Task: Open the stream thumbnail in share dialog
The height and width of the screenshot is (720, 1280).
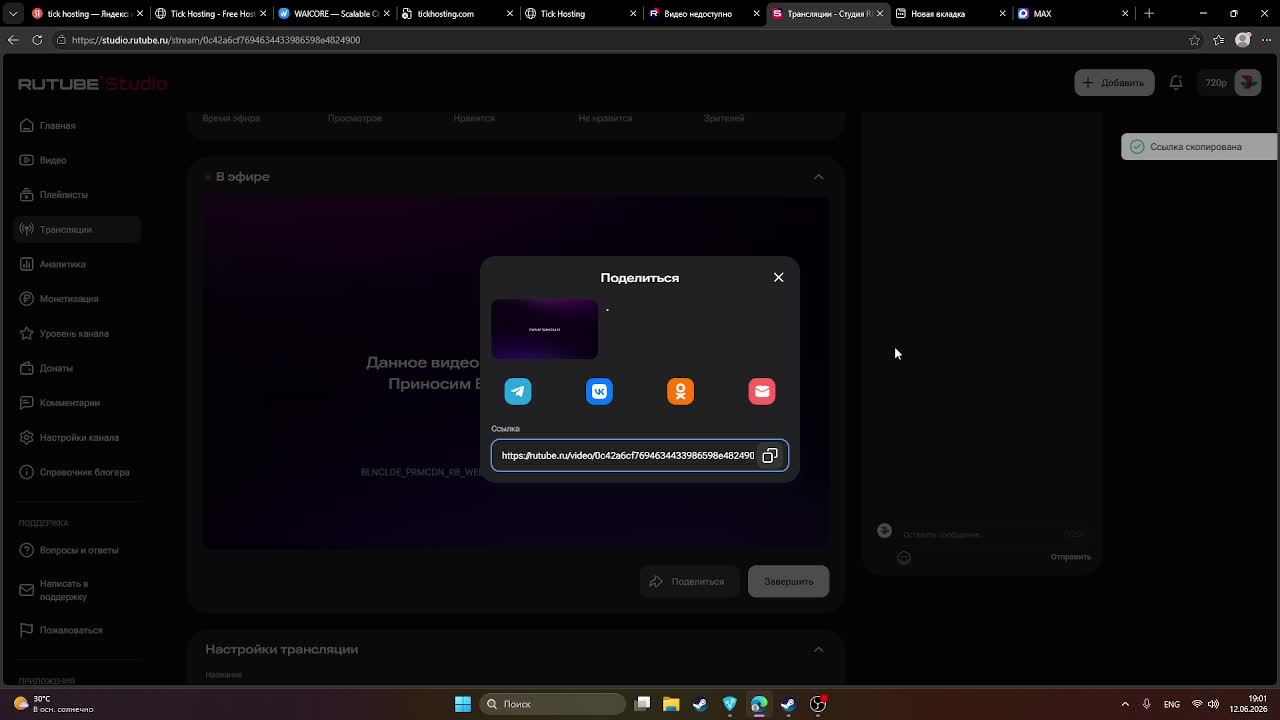Action: coord(545,329)
